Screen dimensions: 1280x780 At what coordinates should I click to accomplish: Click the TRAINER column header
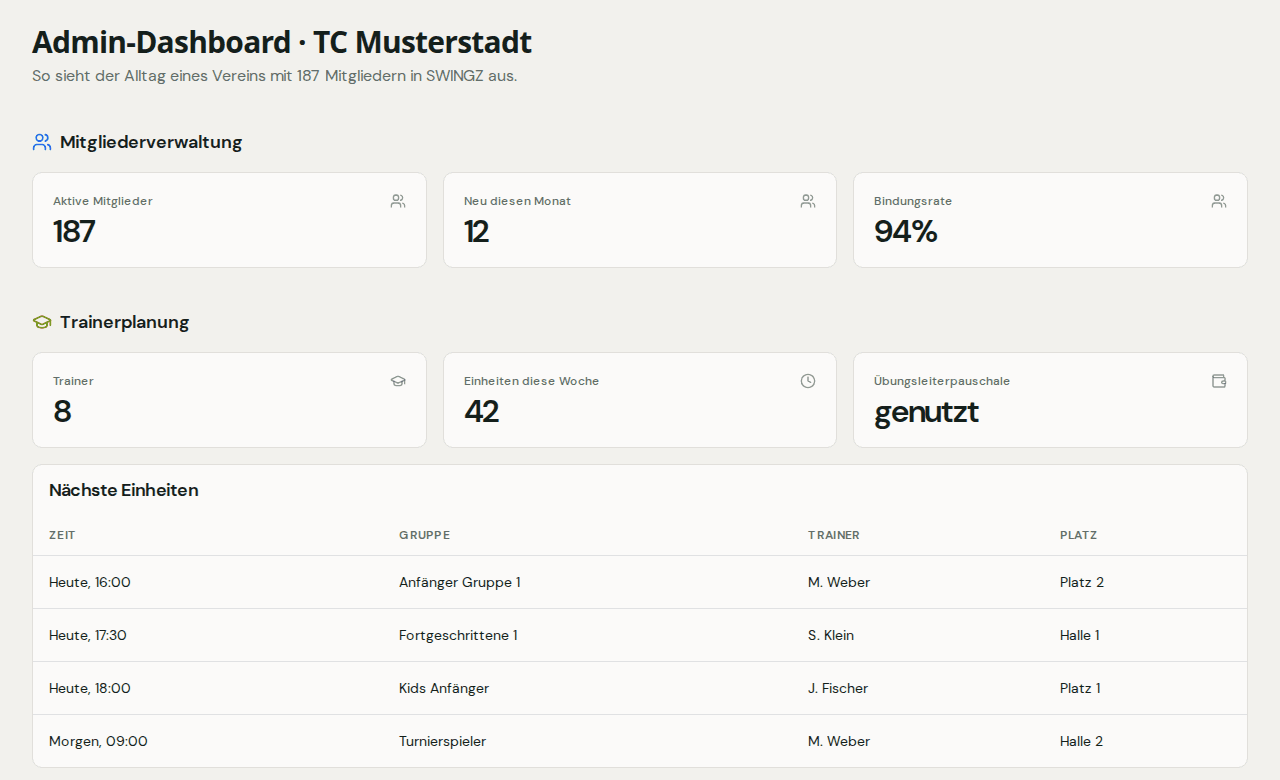pyautogui.click(x=834, y=535)
